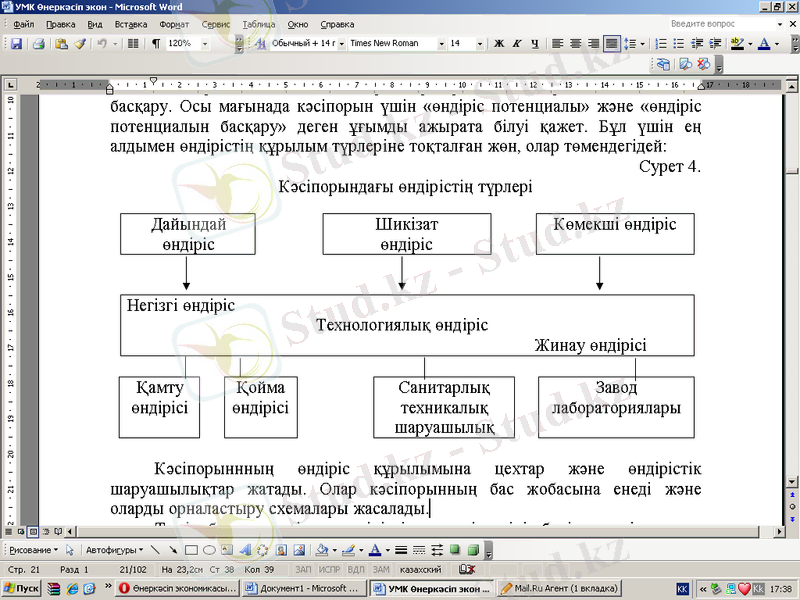The height and width of the screenshot is (600, 800).
Task: Open the Таблица menu
Action: tap(258, 23)
